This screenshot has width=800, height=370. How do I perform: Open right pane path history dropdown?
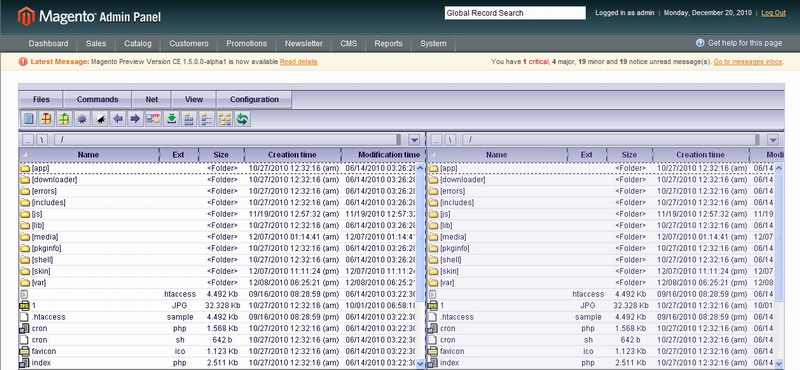click(x=772, y=140)
